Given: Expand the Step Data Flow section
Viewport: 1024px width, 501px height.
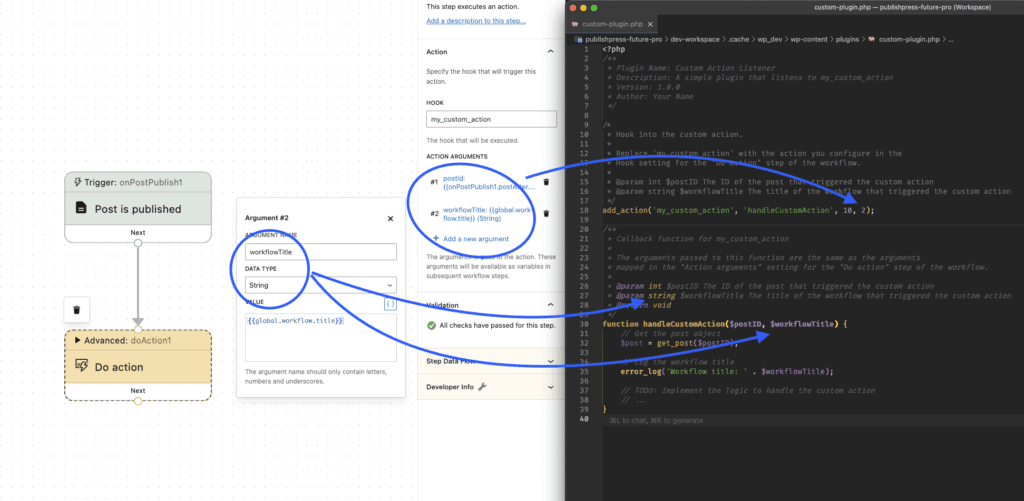Looking at the screenshot, I should pyautogui.click(x=549, y=360).
